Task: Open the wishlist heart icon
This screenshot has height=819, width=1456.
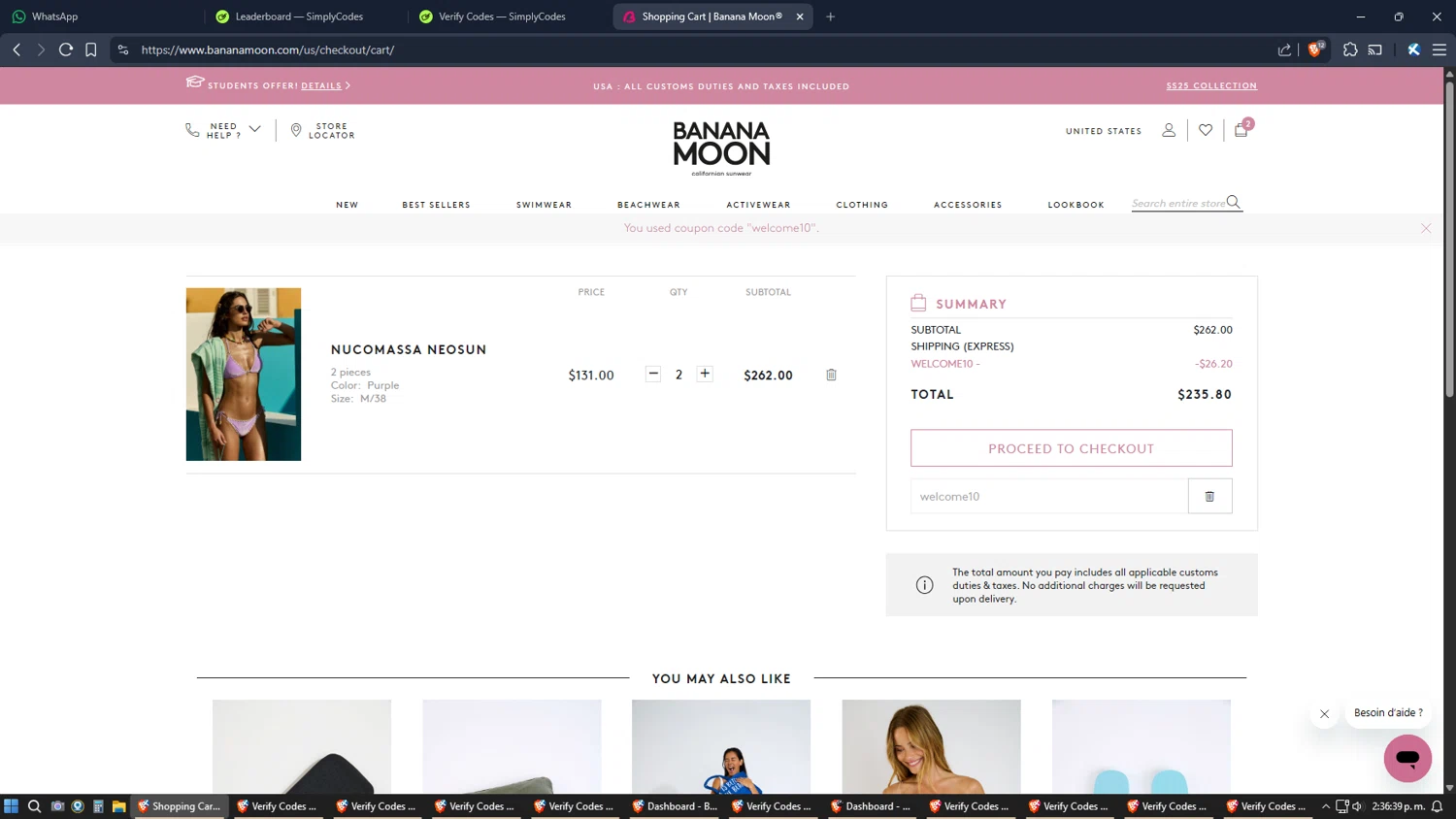Action: pyautogui.click(x=1206, y=130)
